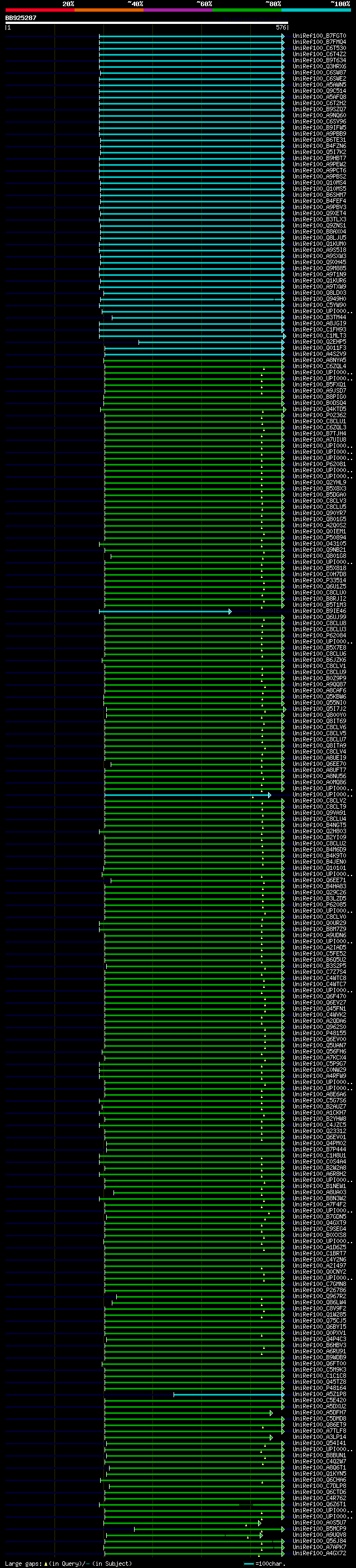Open UniRef100_B3TLX3 entry
Image resolution: width=356 pixels, height=1568 pixels.
(319, 220)
